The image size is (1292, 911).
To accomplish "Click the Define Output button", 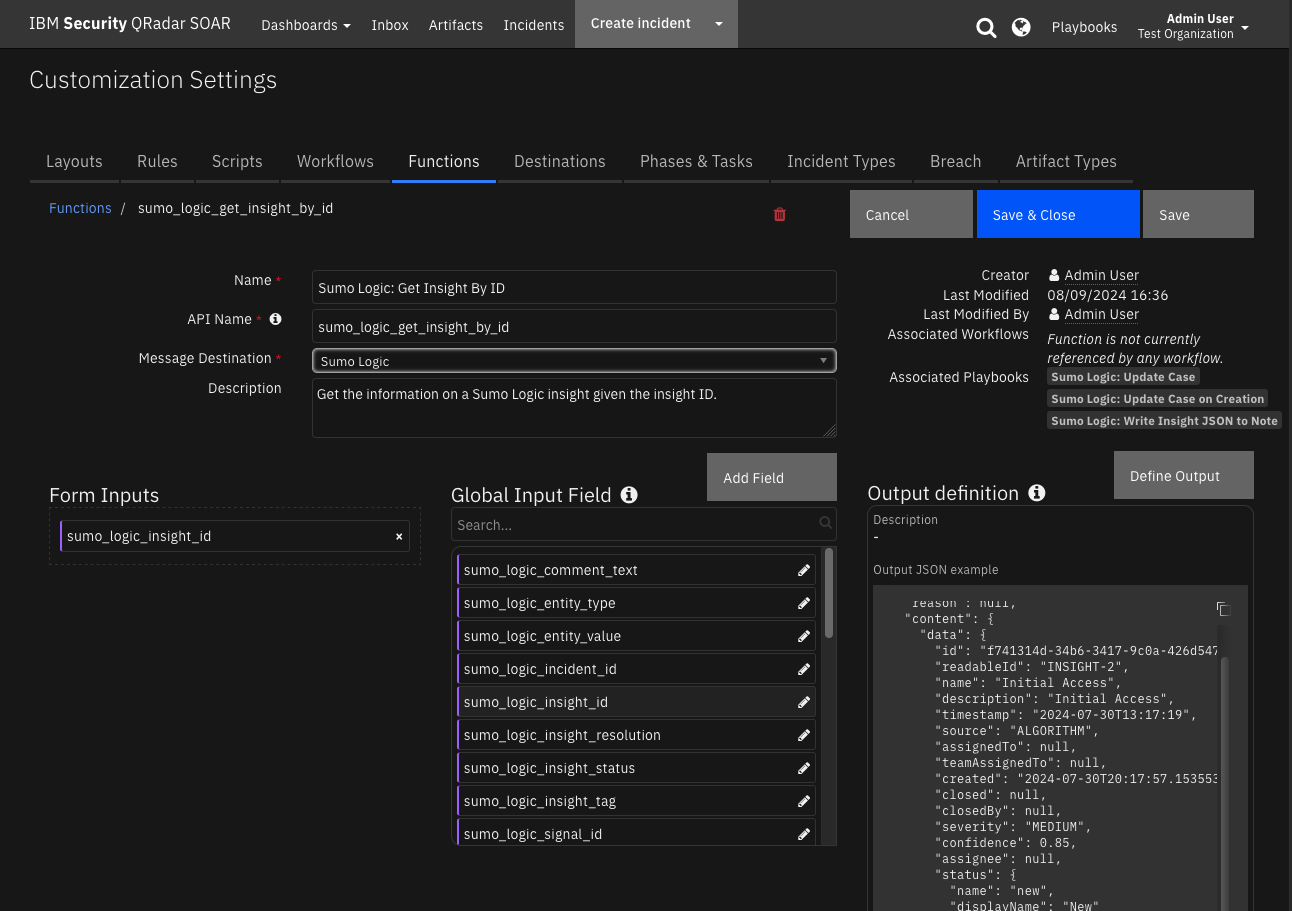I will click(x=1184, y=475).
